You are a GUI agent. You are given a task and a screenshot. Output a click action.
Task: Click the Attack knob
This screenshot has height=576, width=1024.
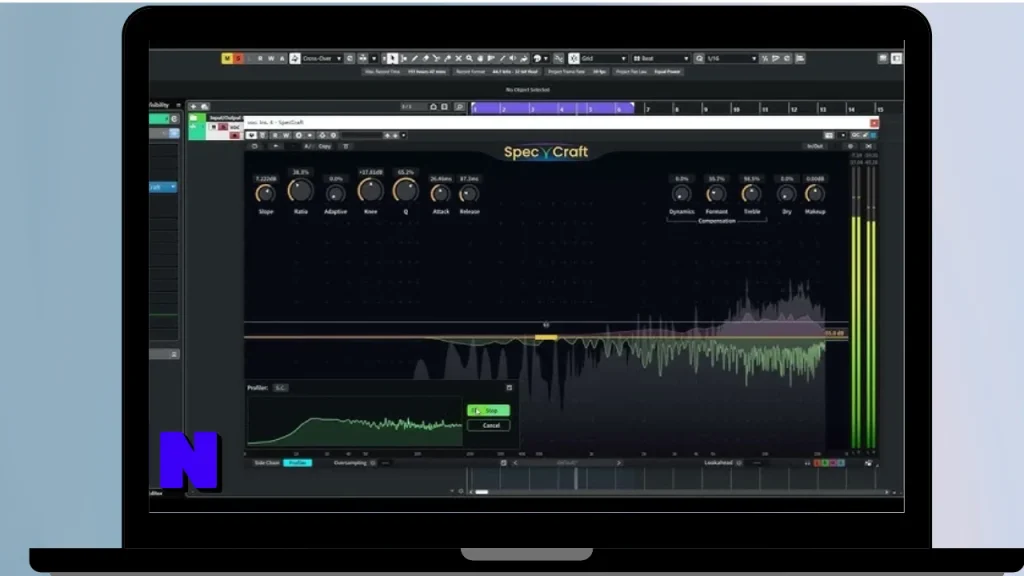(x=440, y=194)
